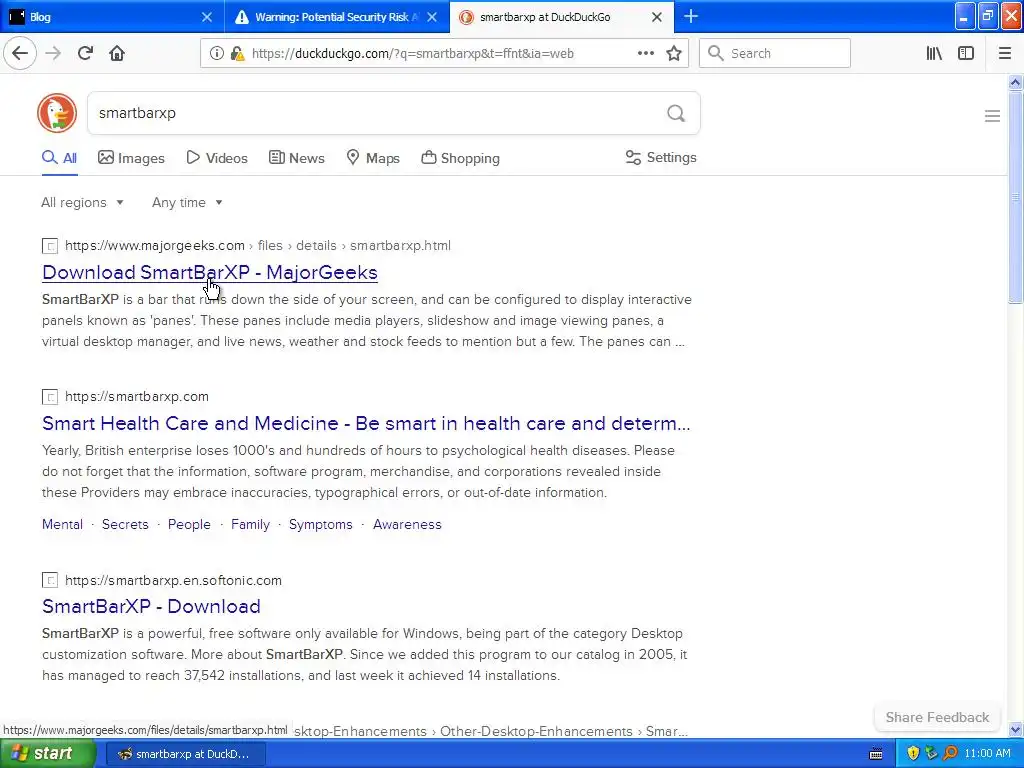Close the smartbarxp at DuckDuckGo tab
Image resolution: width=1024 pixels, height=768 pixels.
(x=657, y=17)
